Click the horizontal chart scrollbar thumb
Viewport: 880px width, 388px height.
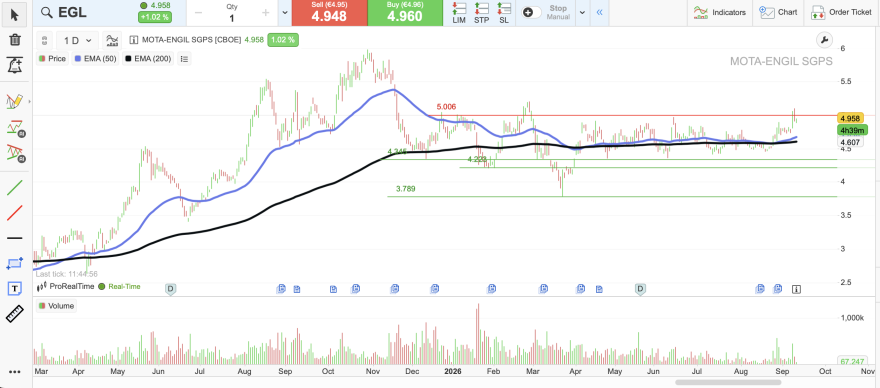(x=728, y=382)
